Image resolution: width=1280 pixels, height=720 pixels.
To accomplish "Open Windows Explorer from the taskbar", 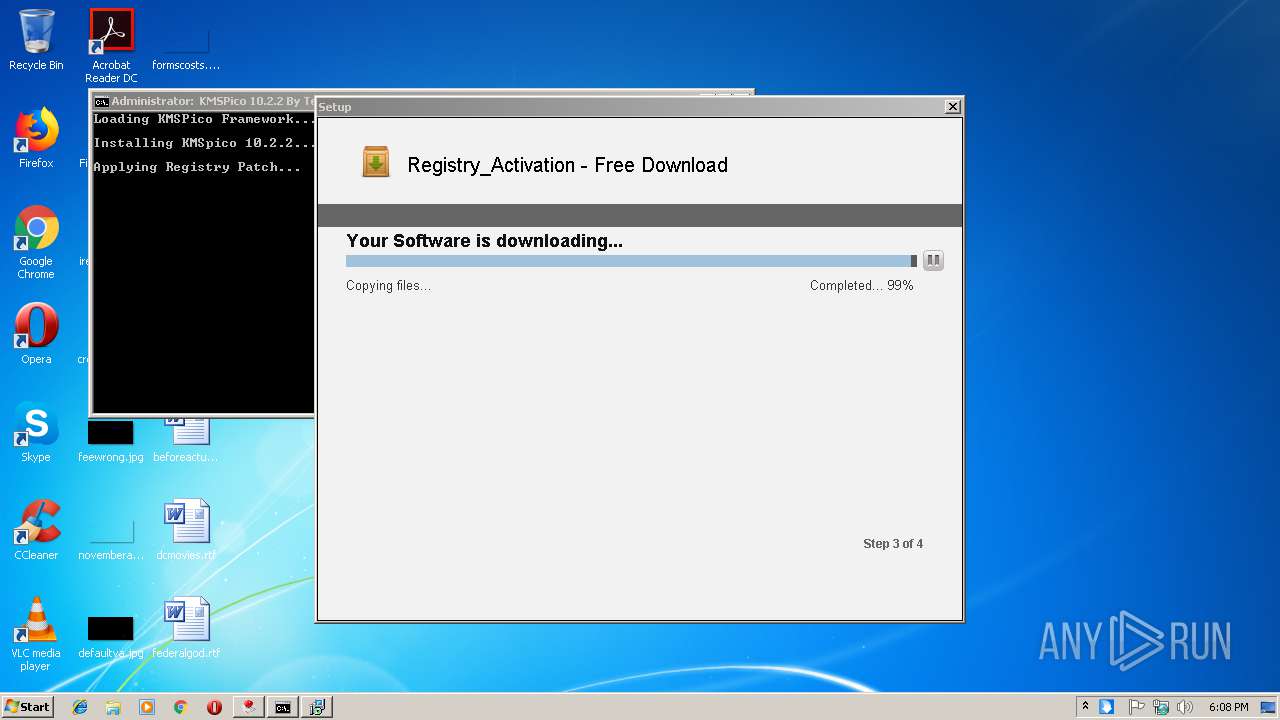I will point(113,707).
